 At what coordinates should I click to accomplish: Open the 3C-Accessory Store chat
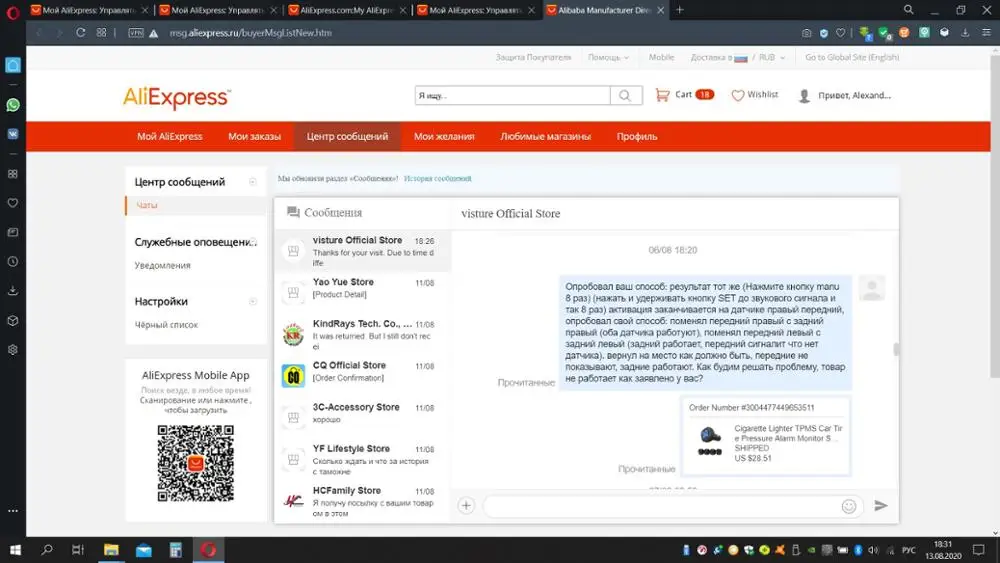click(x=362, y=418)
